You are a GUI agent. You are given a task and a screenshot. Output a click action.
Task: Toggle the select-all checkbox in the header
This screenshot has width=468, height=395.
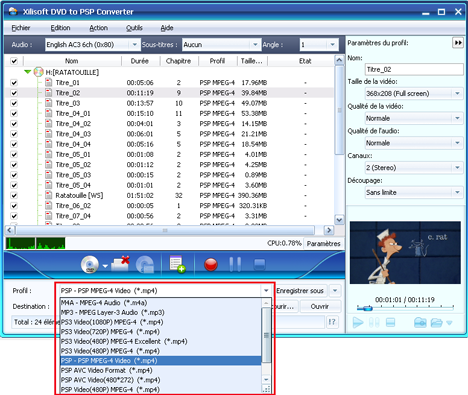[x=14, y=61]
